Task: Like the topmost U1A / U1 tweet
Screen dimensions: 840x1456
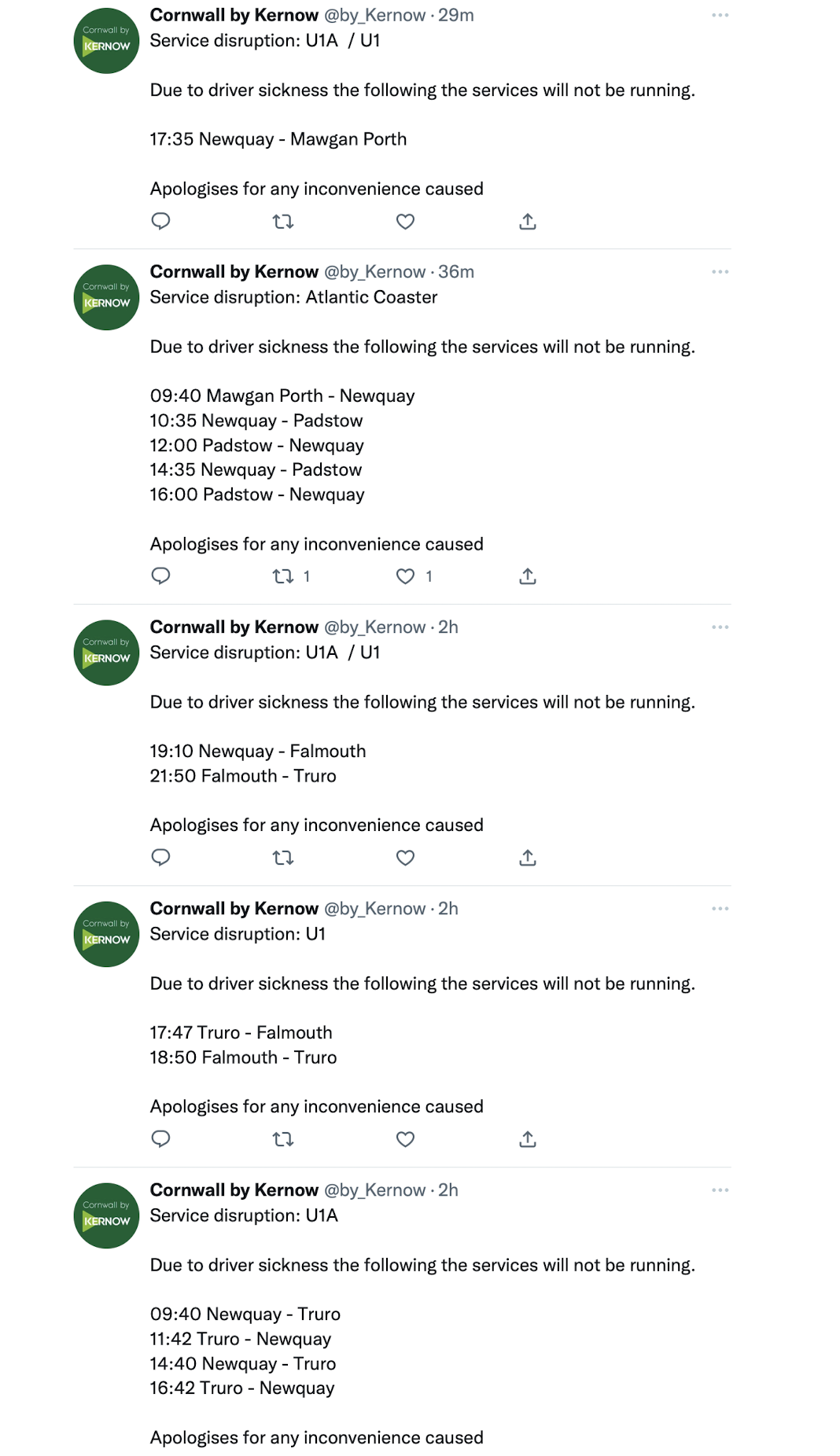Action: (x=404, y=221)
